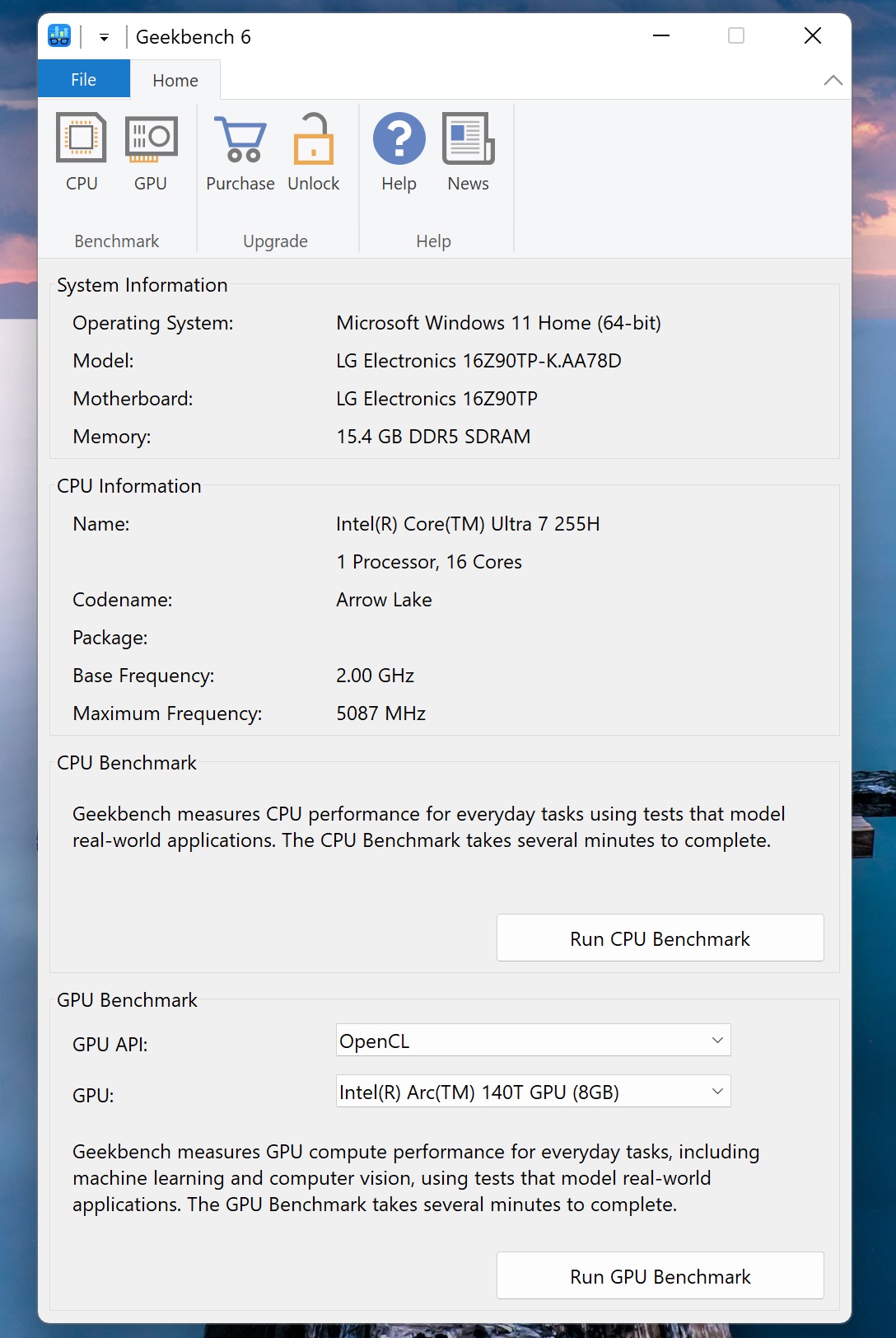Click the Benchmark ribbon group label
Viewport: 896px width, 1338px height.
(x=117, y=241)
